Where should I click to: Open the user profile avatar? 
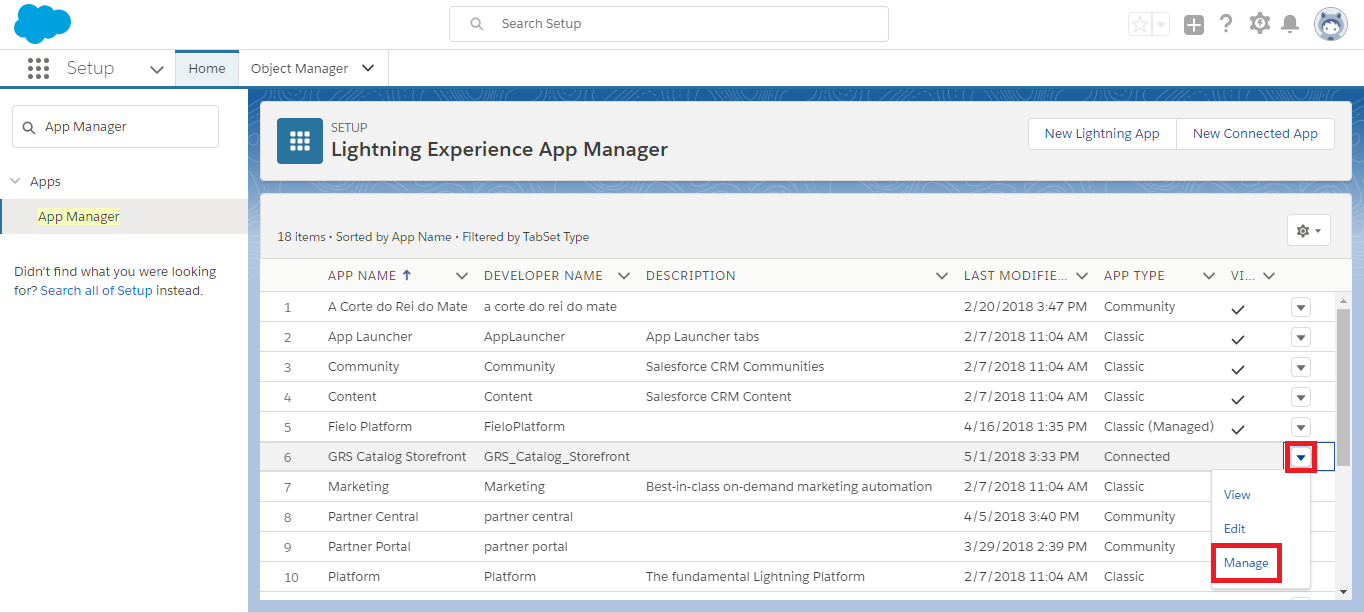pos(1331,25)
